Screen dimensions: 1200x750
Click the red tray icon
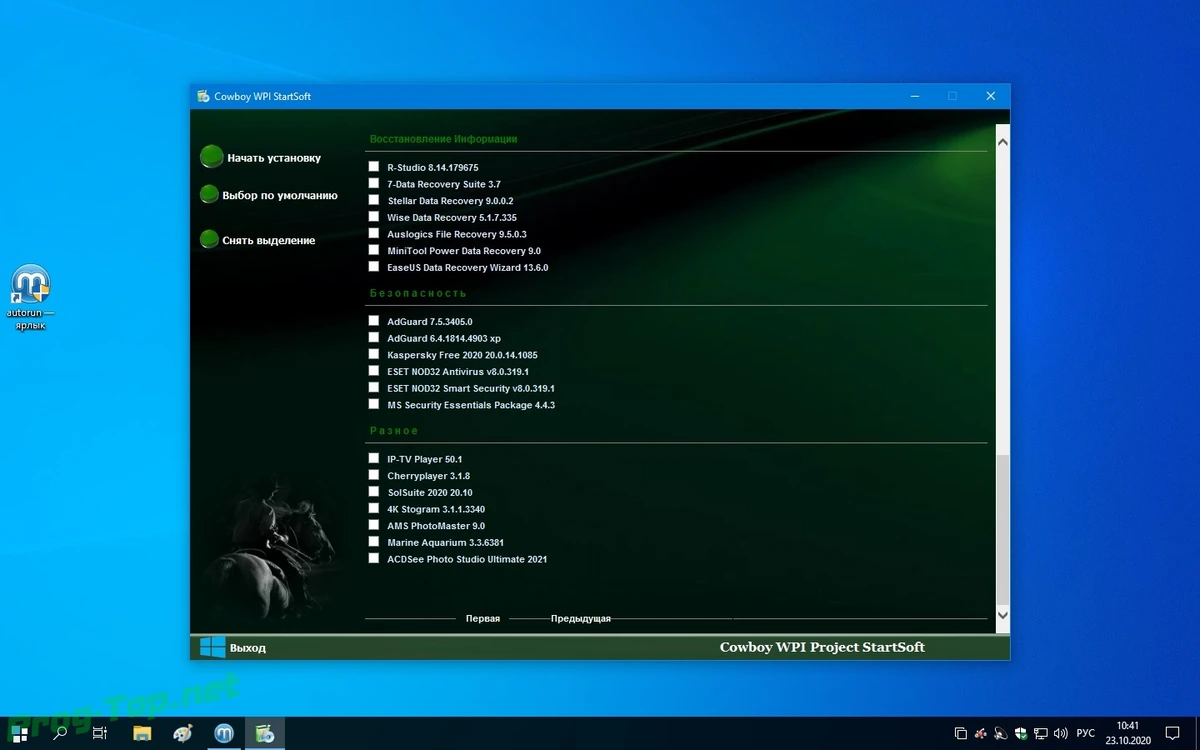tap(982, 733)
